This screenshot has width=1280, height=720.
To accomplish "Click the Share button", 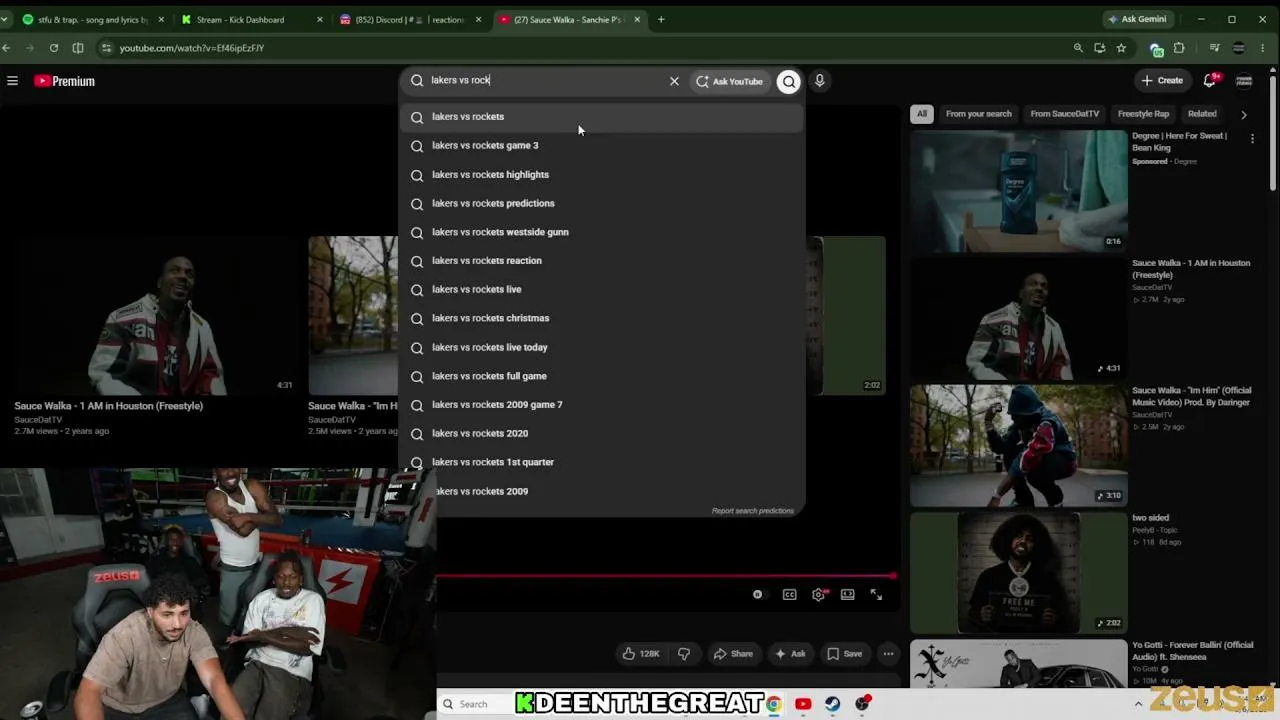I will click(733, 654).
